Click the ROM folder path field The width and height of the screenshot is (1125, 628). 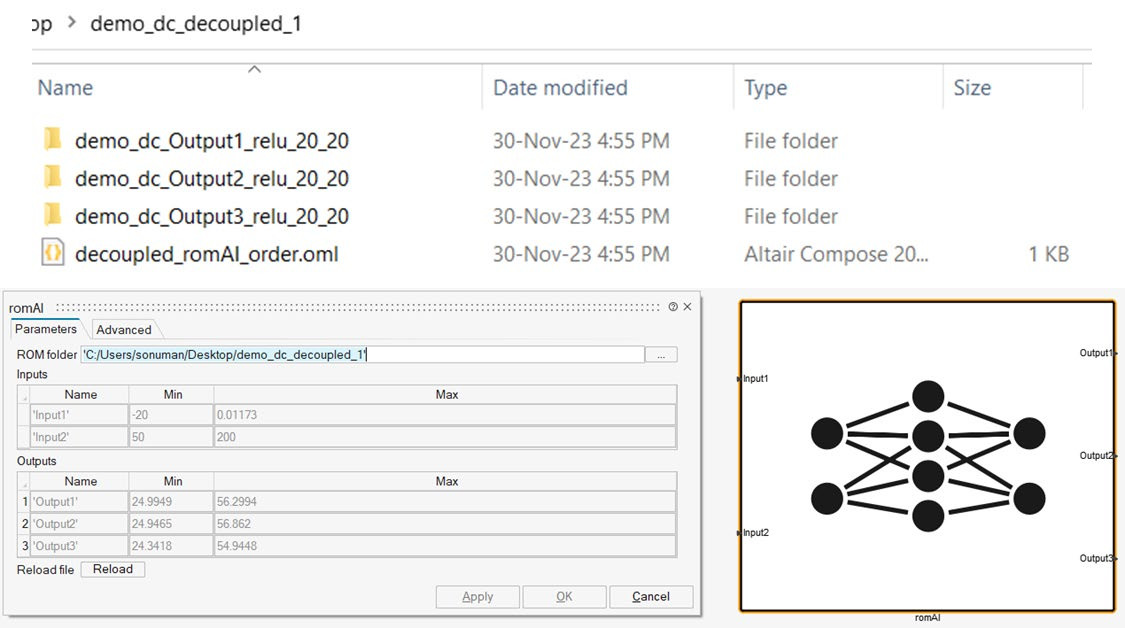click(362, 355)
